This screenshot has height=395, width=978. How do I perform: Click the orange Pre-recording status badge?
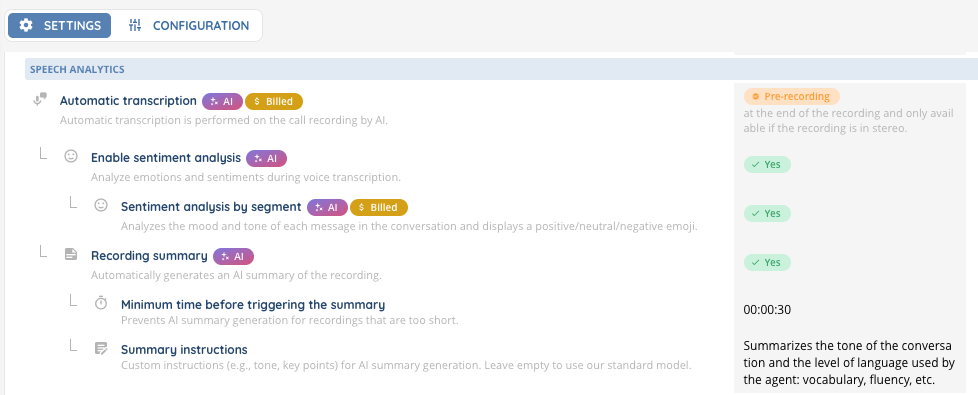(x=792, y=97)
